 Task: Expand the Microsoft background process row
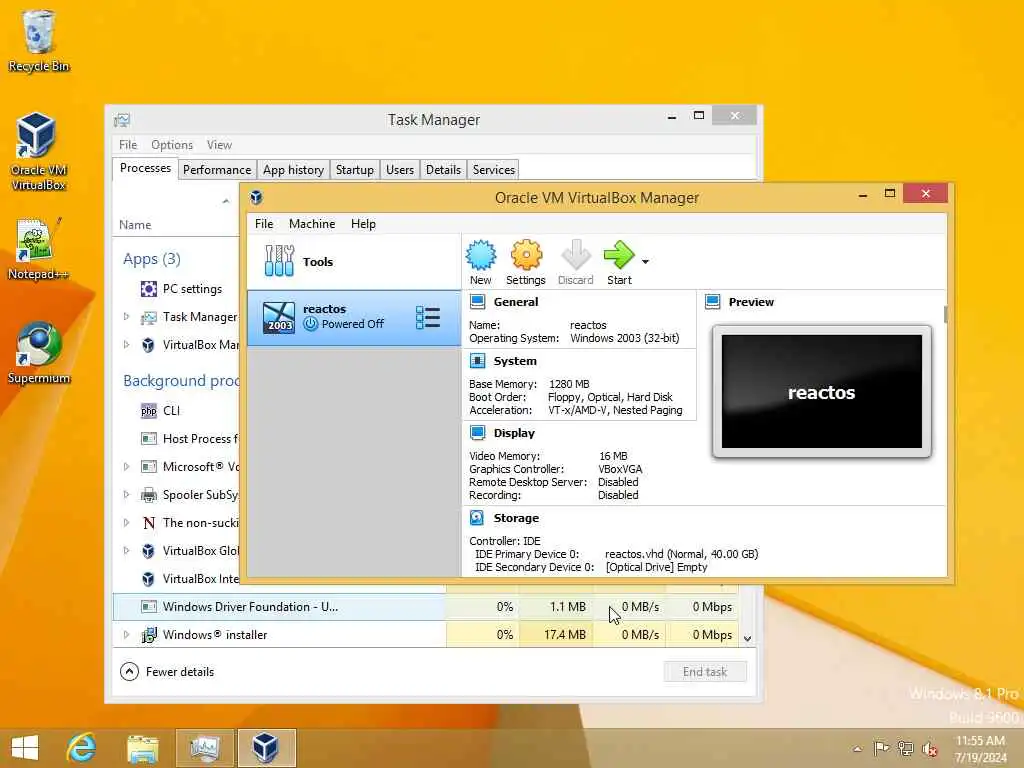127,466
